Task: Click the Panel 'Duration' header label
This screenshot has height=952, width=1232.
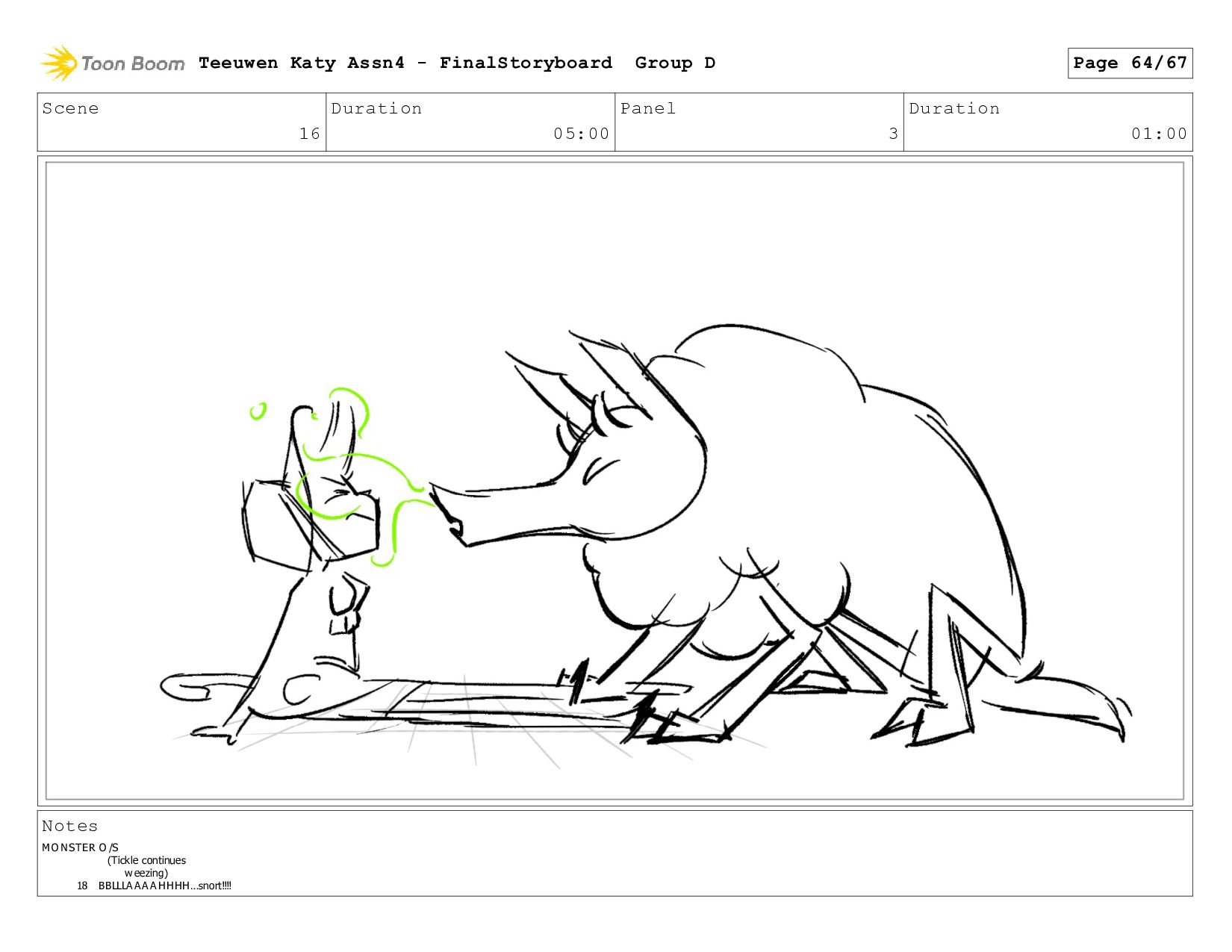Action: pos(954,108)
